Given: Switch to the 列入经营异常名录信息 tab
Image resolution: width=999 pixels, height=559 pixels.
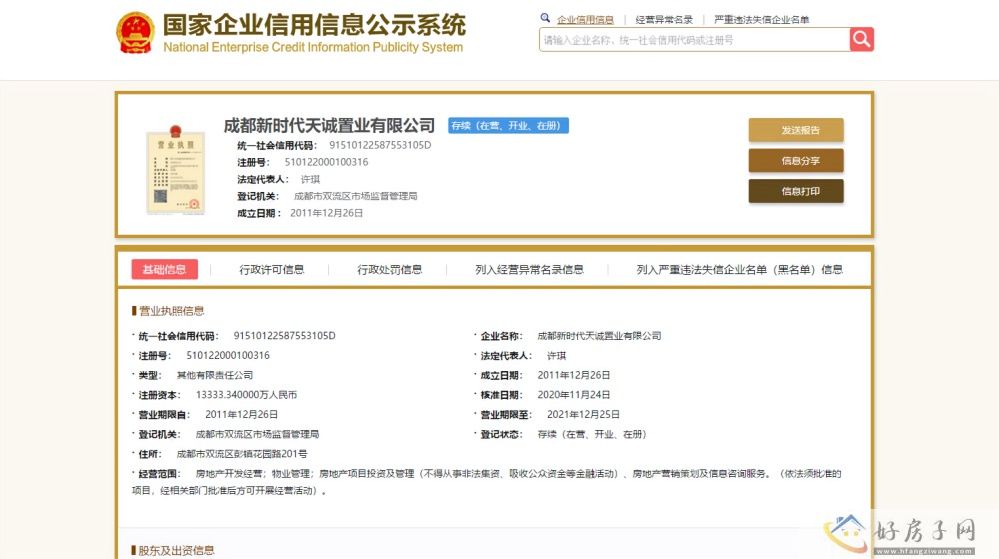Looking at the screenshot, I should pyautogui.click(x=529, y=270).
